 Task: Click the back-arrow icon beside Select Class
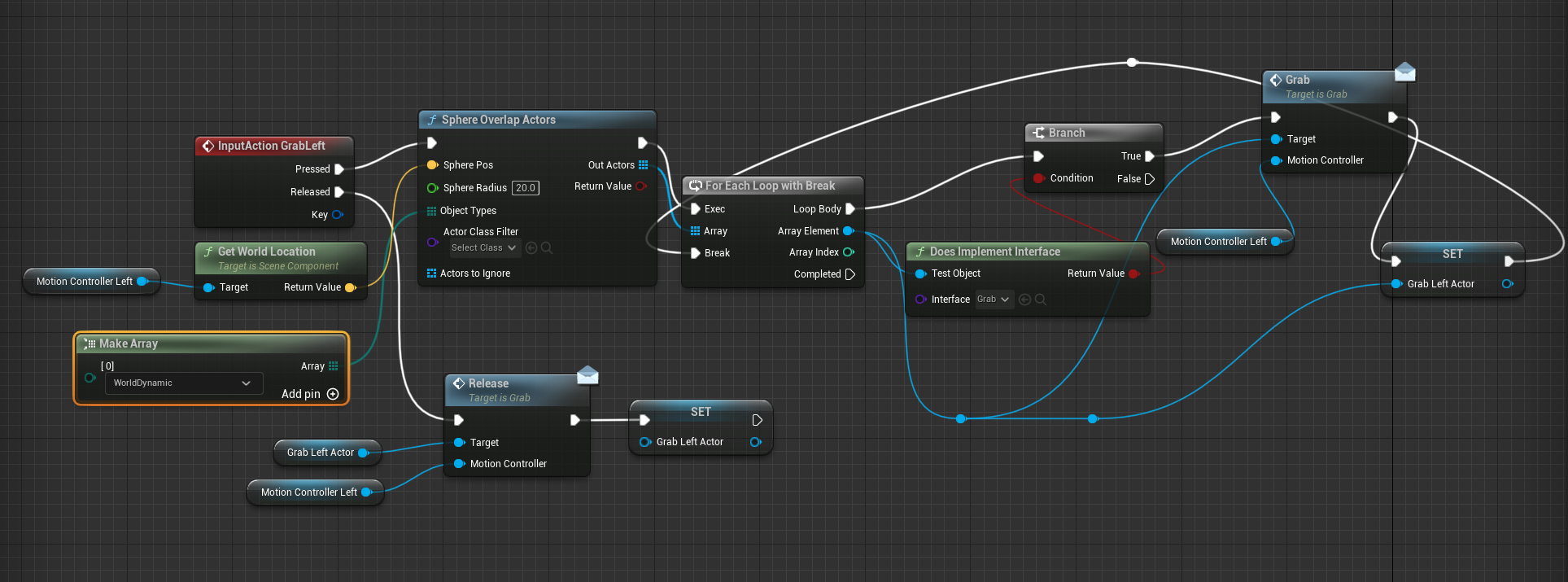point(531,247)
